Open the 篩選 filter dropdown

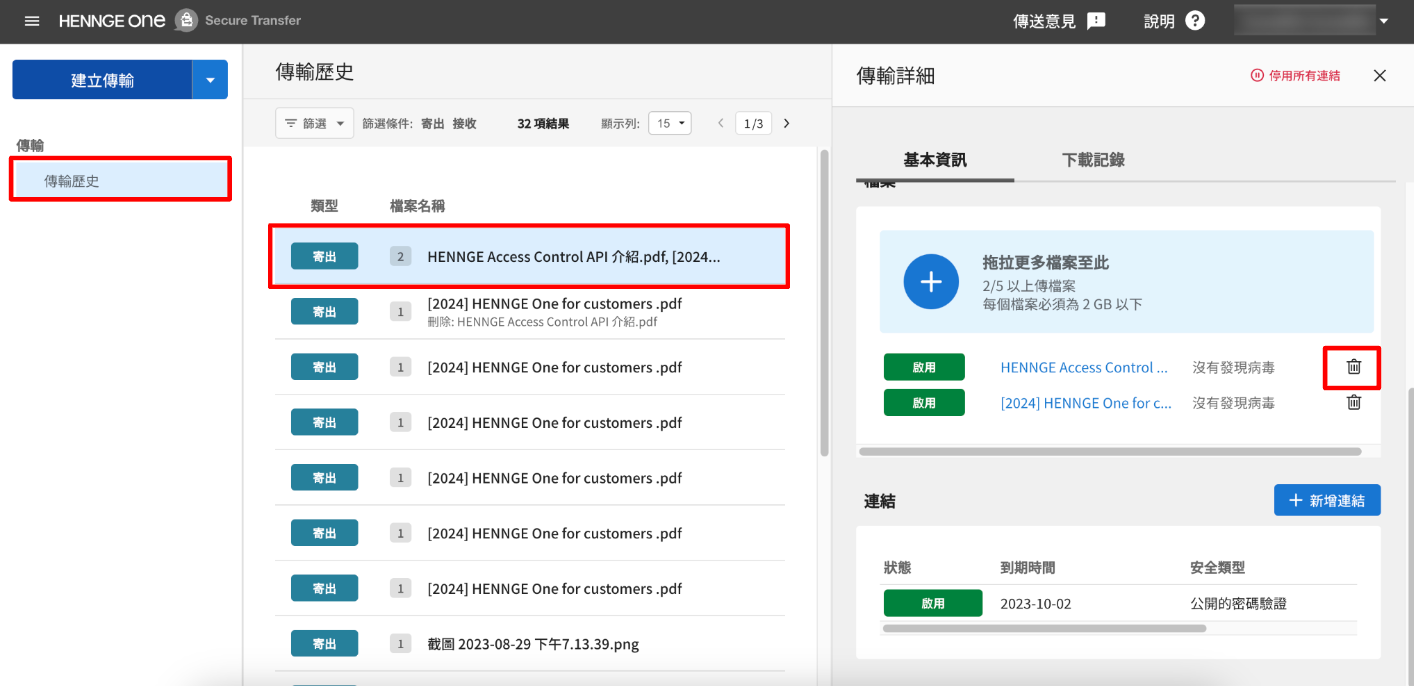tap(314, 123)
